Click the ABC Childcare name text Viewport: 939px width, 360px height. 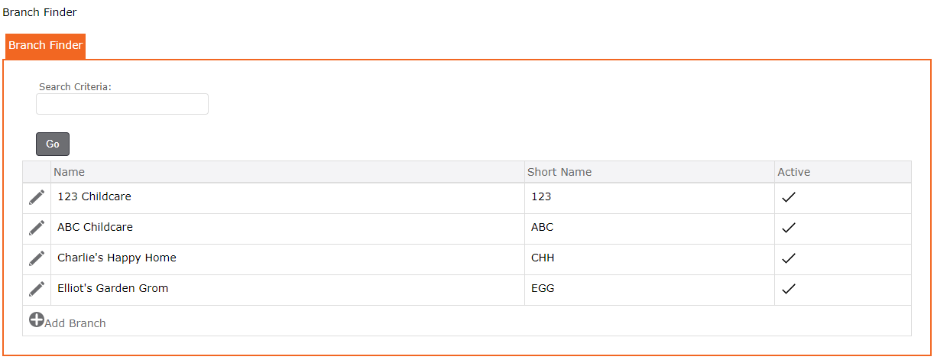point(95,228)
